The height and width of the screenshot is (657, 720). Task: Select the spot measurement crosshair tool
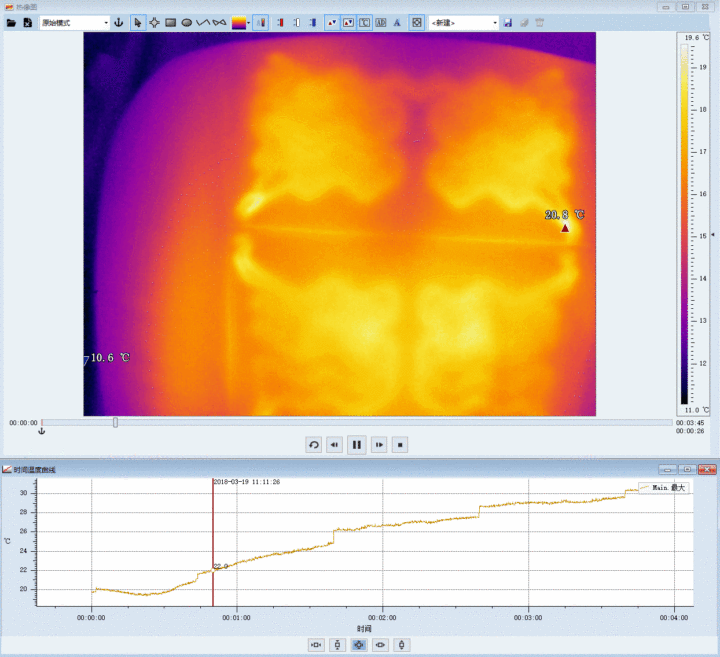pos(154,22)
